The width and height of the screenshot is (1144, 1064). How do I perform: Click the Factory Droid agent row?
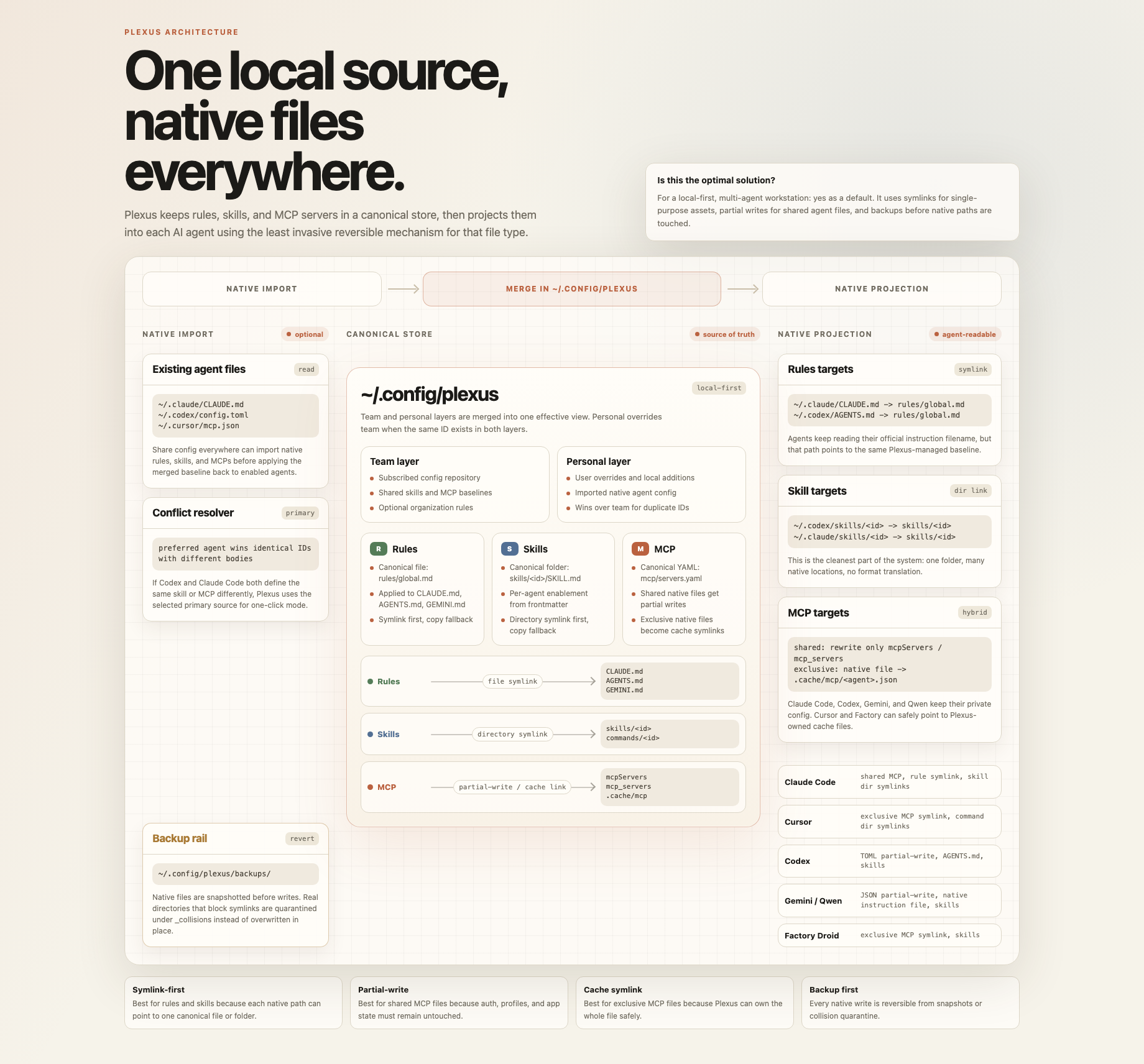(x=889, y=935)
